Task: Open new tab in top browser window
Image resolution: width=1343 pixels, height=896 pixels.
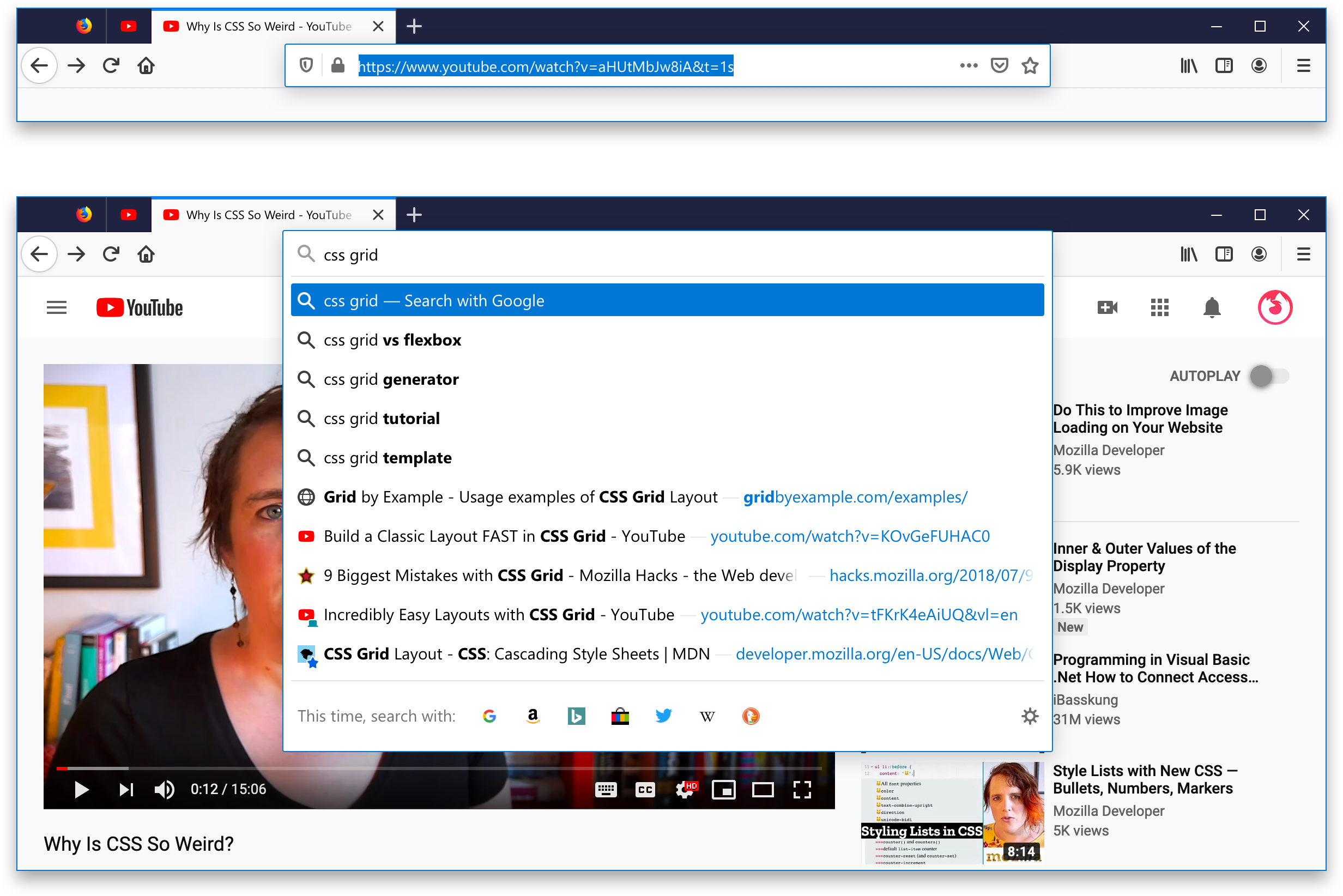Action: (414, 26)
